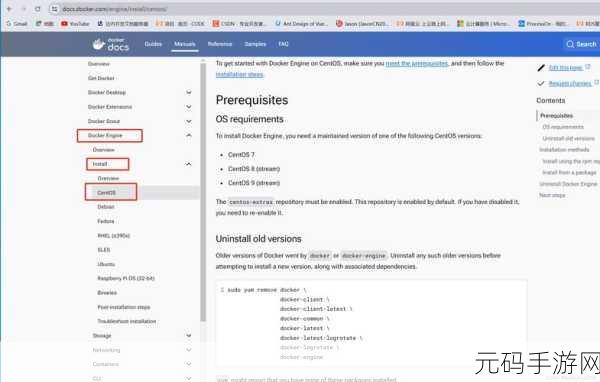Viewport: 600px width, 382px height.
Task: Open the Guides tab
Action: [x=153, y=44]
